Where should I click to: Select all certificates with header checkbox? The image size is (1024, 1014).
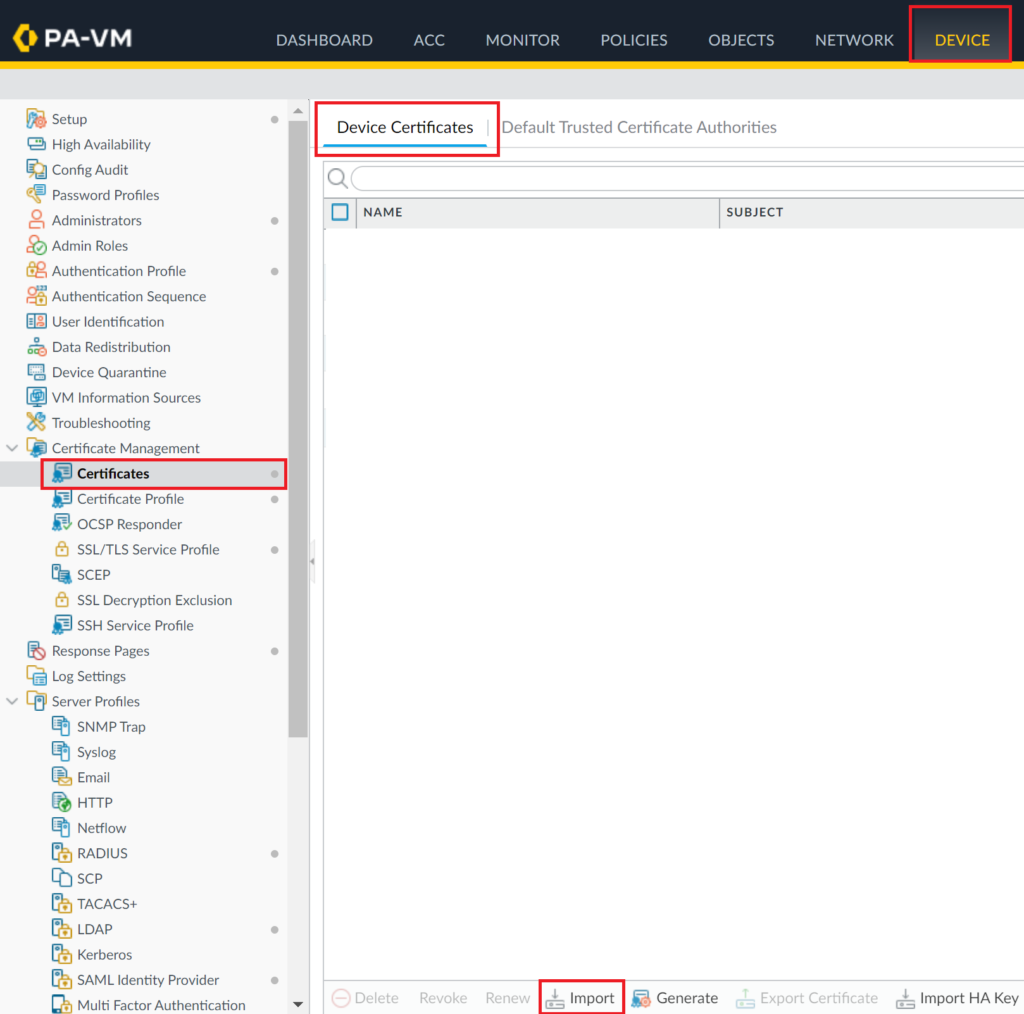point(340,212)
